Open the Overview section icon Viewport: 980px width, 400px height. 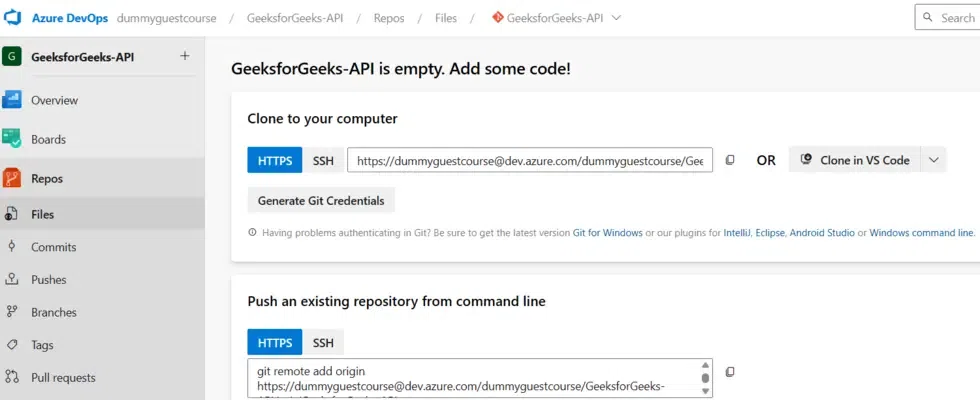[x=12, y=100]
